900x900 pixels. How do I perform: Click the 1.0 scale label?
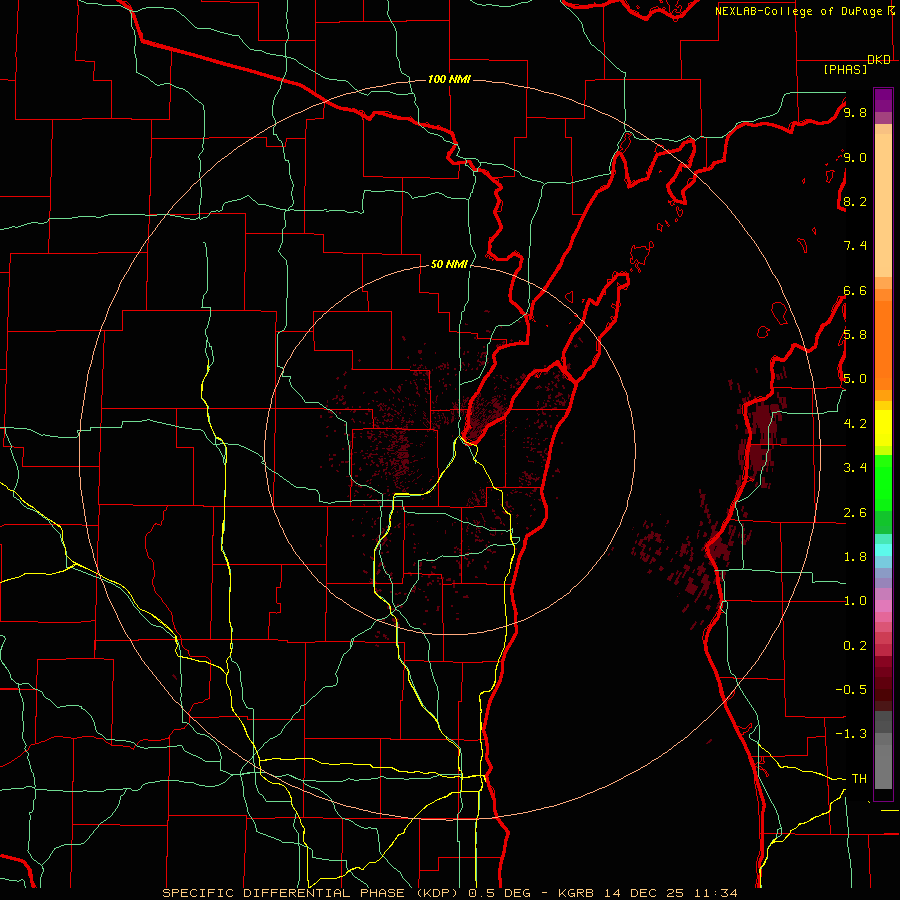point(855,600)
